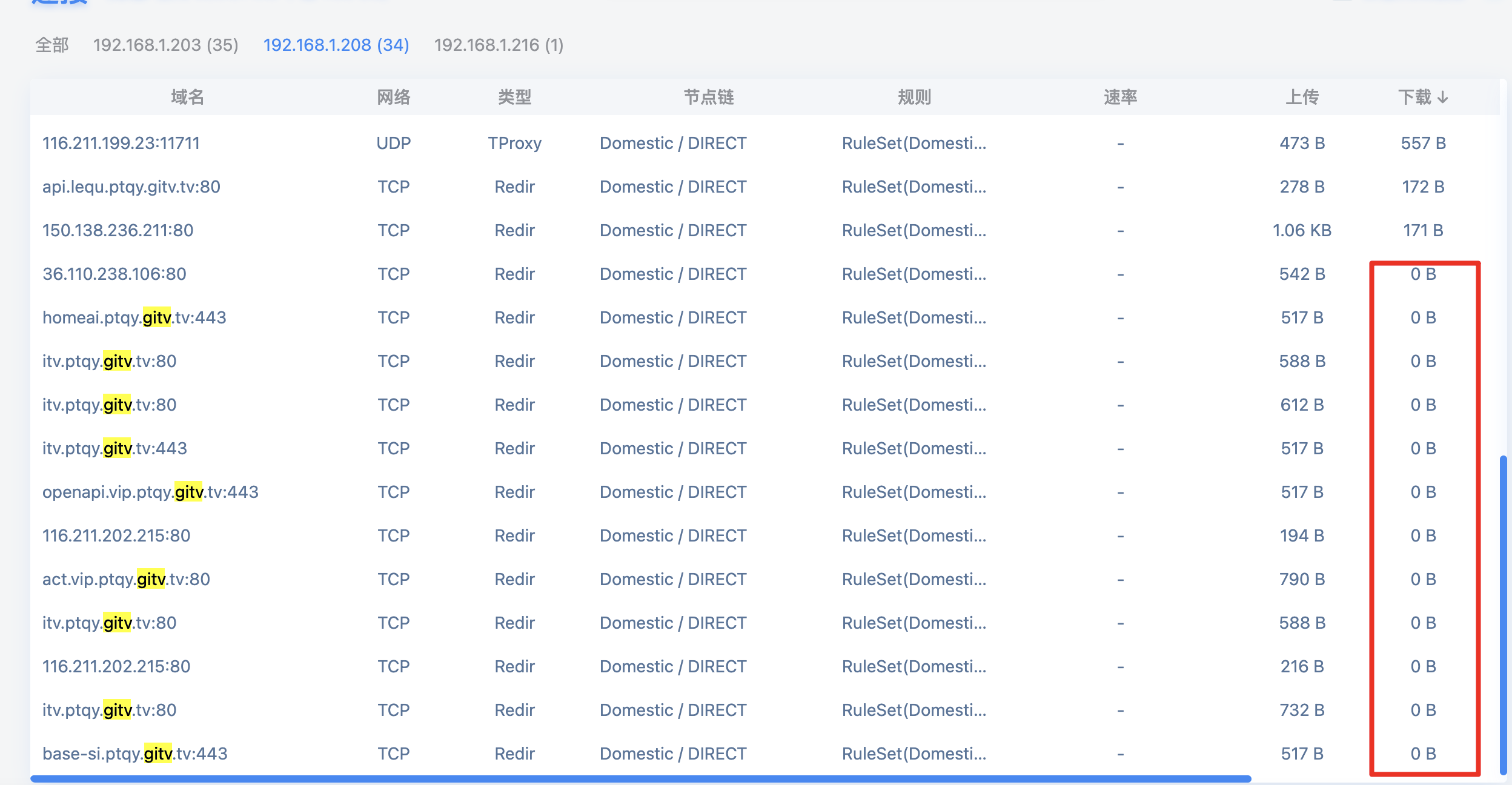Viewport: 1512px width, 785px height.
Task: Open the homeai.ptqy.gitv.tv:443 connection row
Action: [134, 317]
